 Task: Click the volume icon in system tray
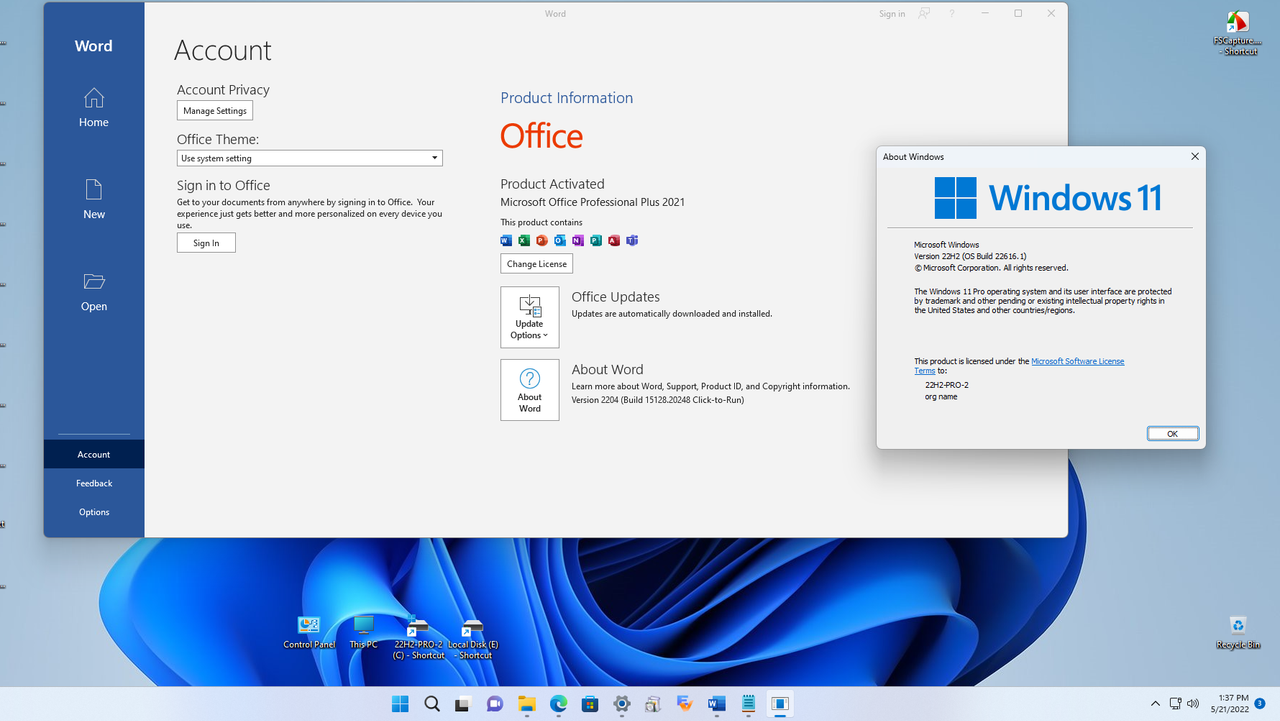[x=1192, y=704]
